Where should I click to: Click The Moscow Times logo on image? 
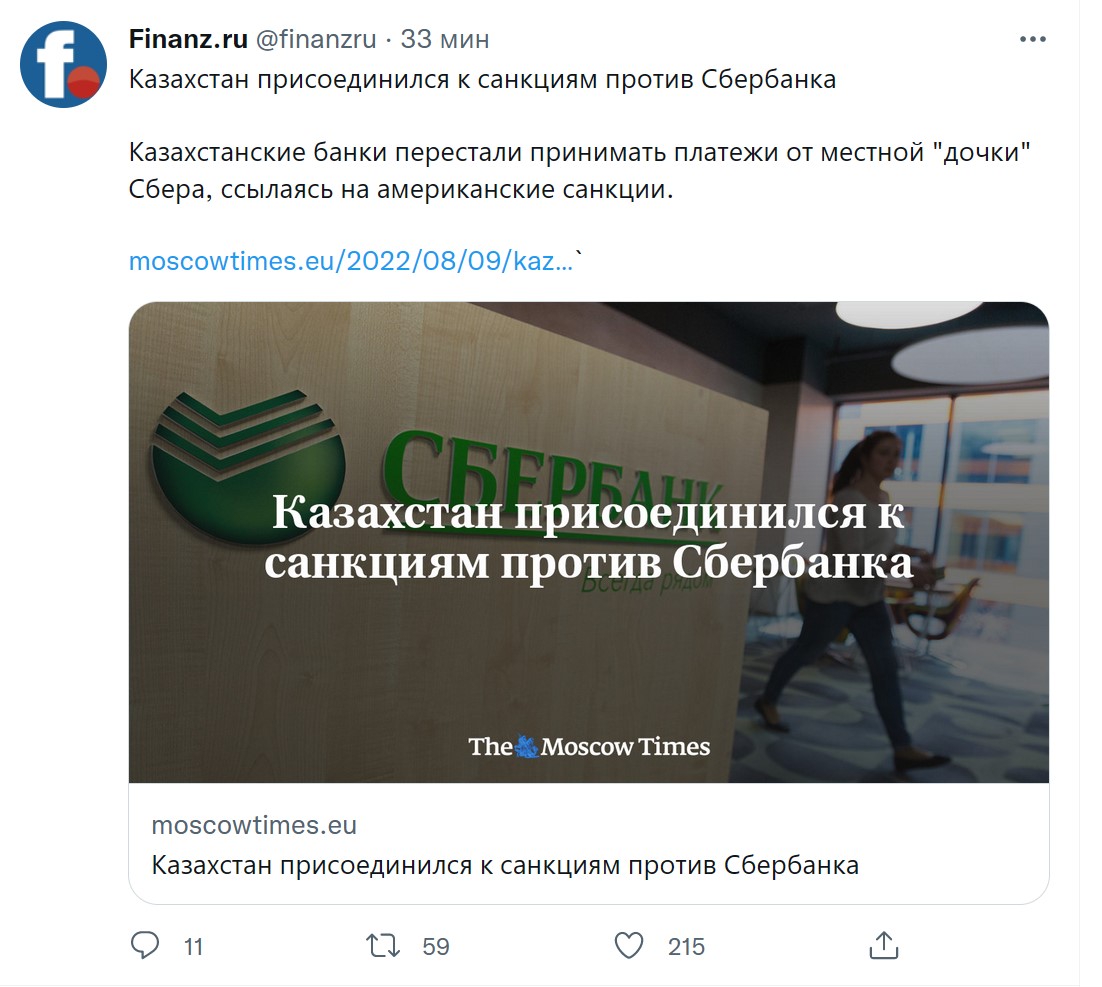pos(589,747)
